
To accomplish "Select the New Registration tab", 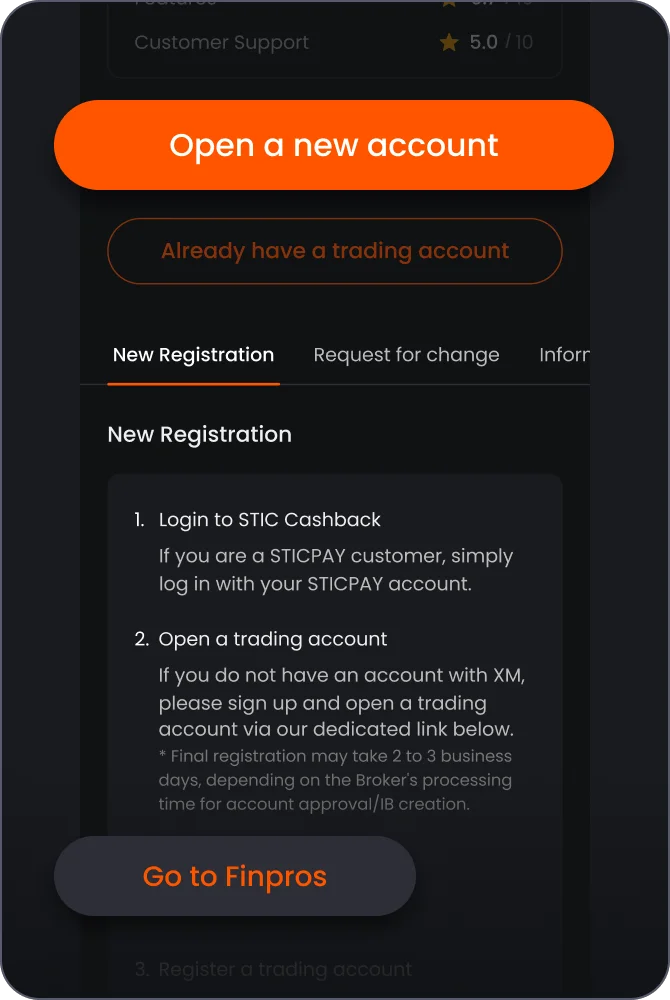I will click(x=193, y=355).
